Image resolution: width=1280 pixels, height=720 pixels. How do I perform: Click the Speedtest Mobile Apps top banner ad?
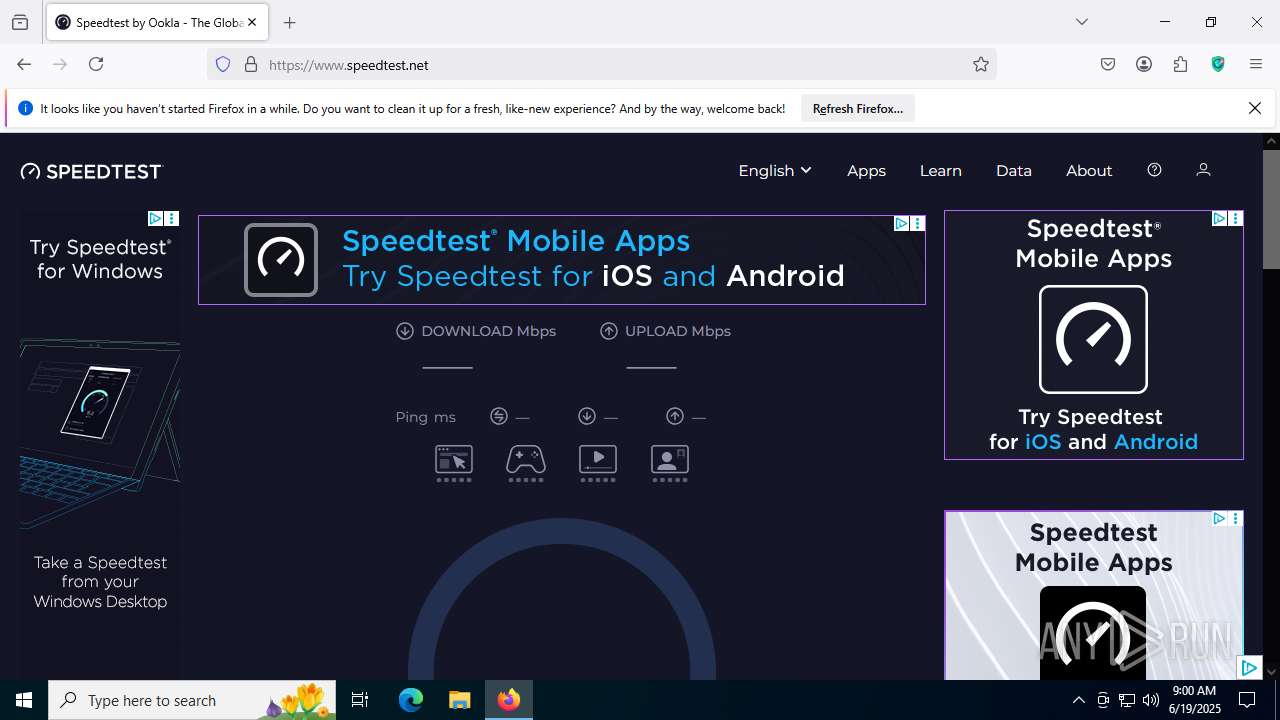coord(561,259)
